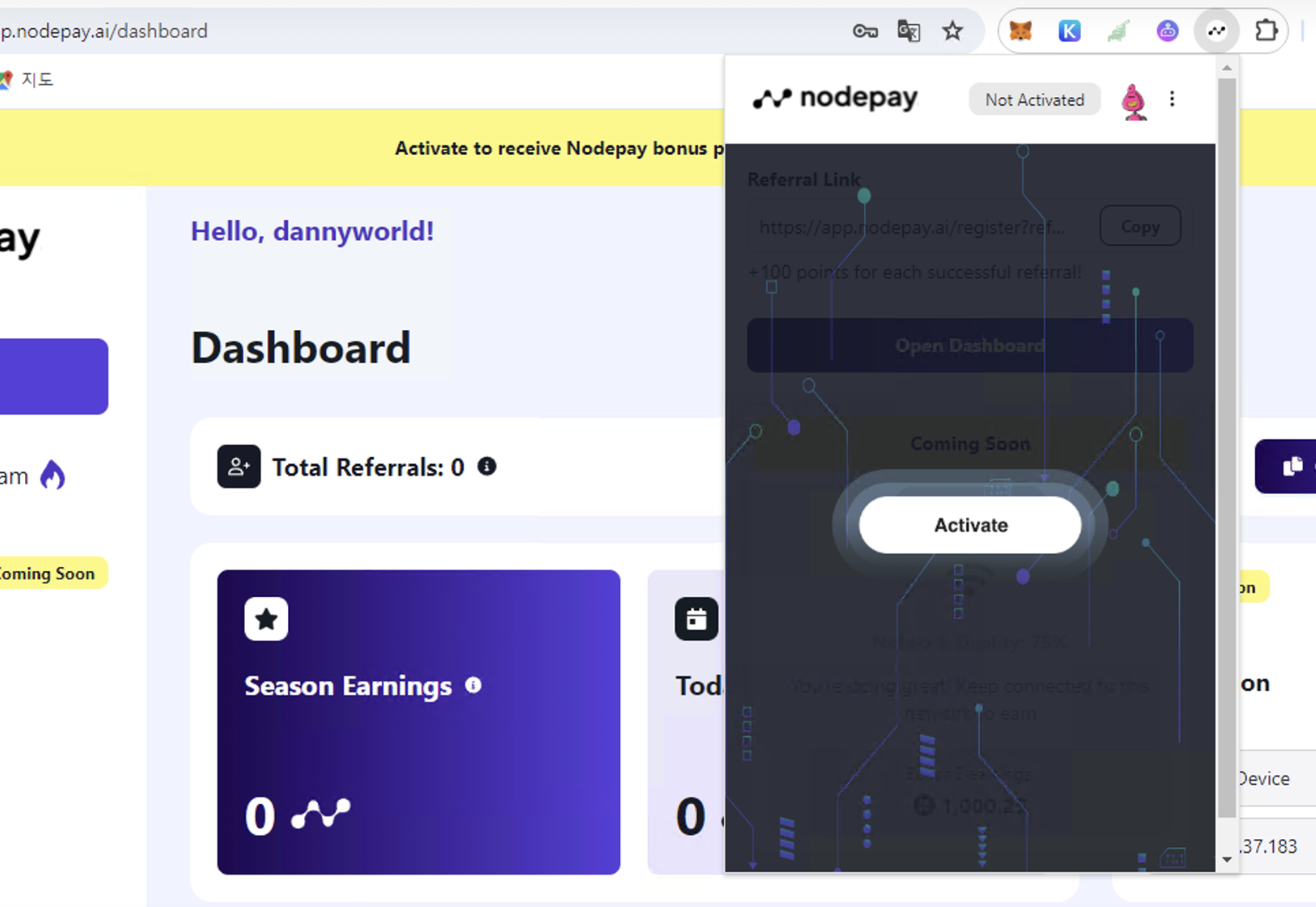Open the 지도 bookmark

pos(28,79)
